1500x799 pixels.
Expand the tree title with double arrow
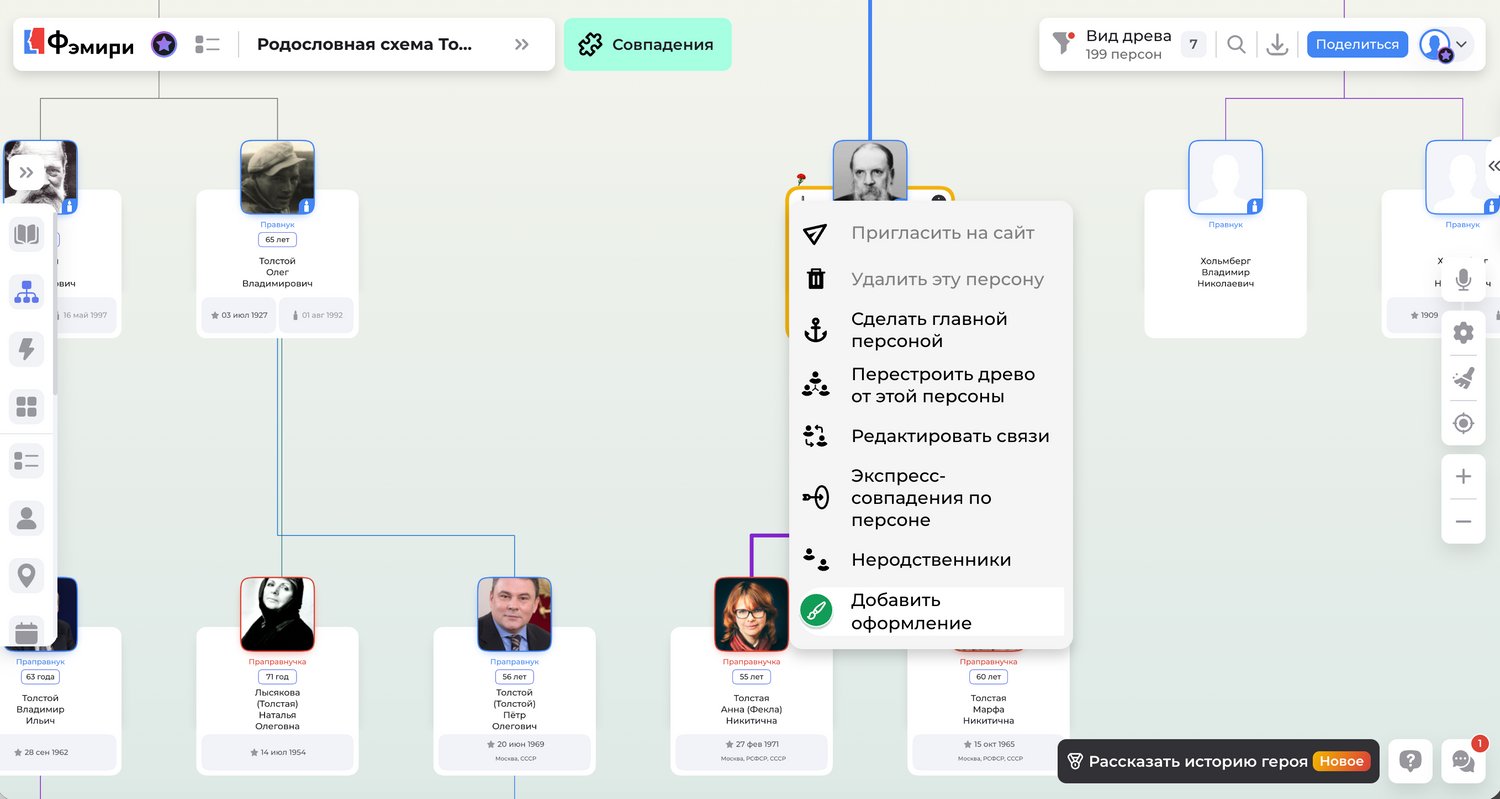coord(521,45)
